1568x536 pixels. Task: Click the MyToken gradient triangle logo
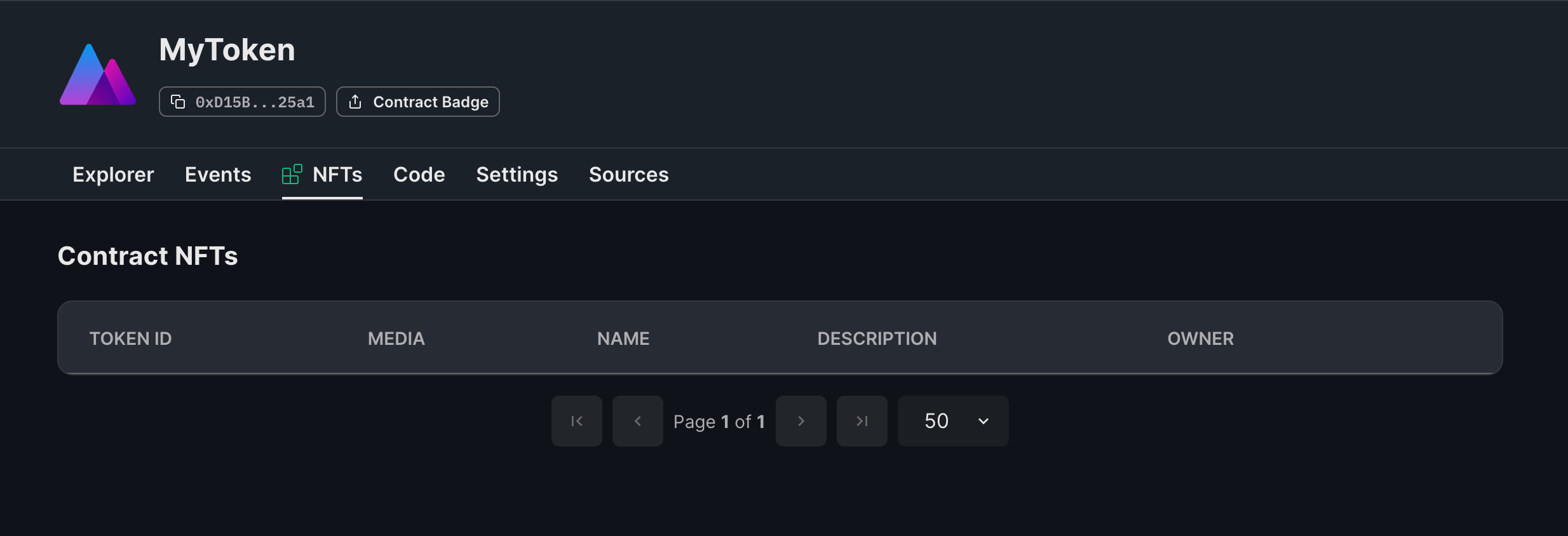[x=97, y=74]
